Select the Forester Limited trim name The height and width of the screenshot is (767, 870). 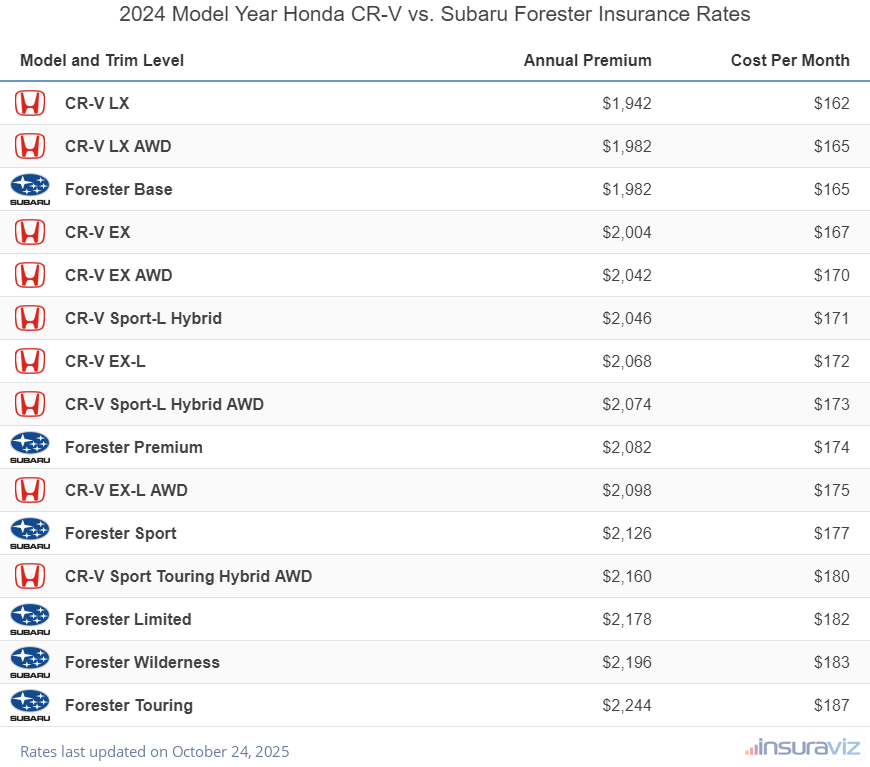[x=128, y=619]
